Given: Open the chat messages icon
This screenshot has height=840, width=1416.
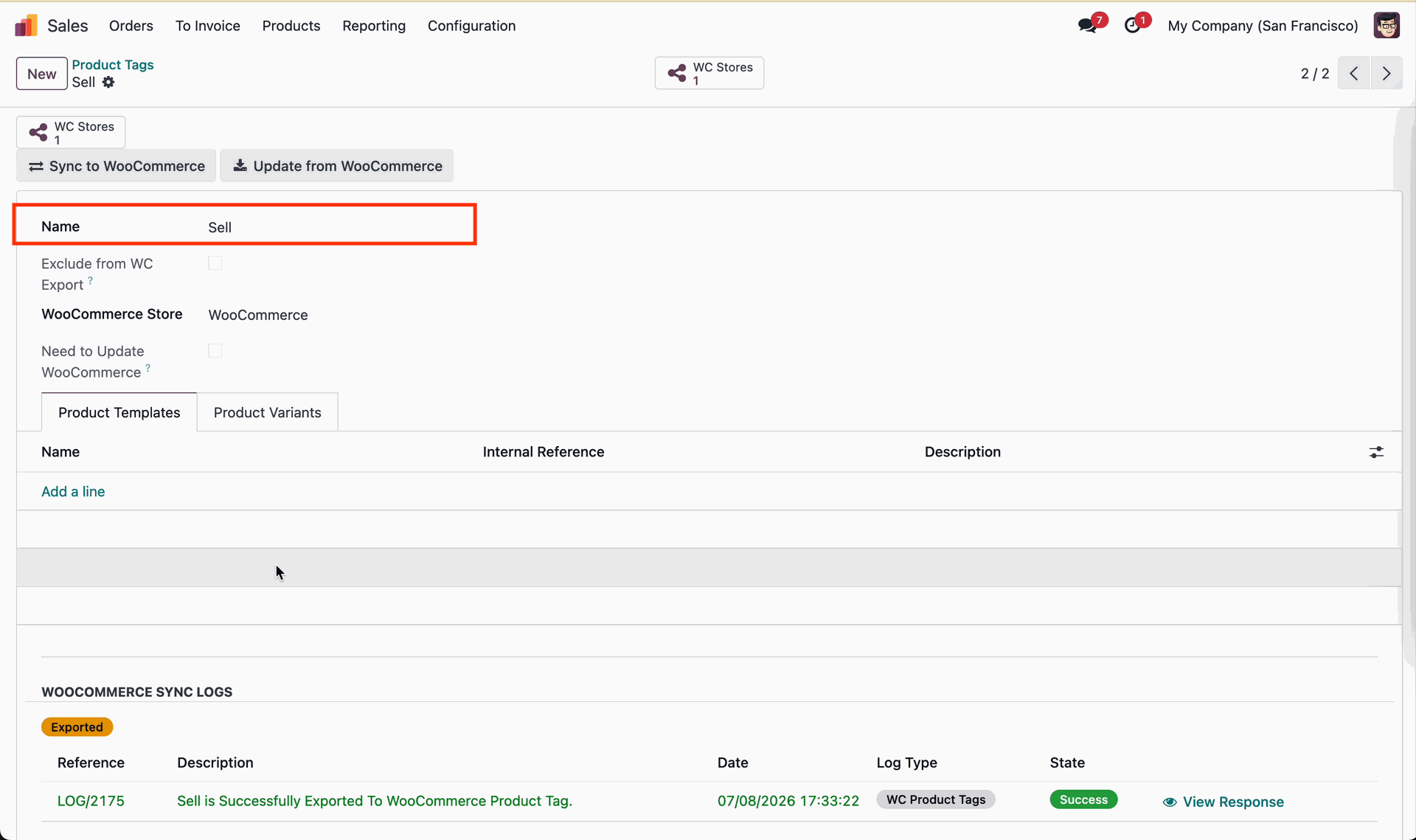Looking at the screenshot, I should coord(1087,26).
